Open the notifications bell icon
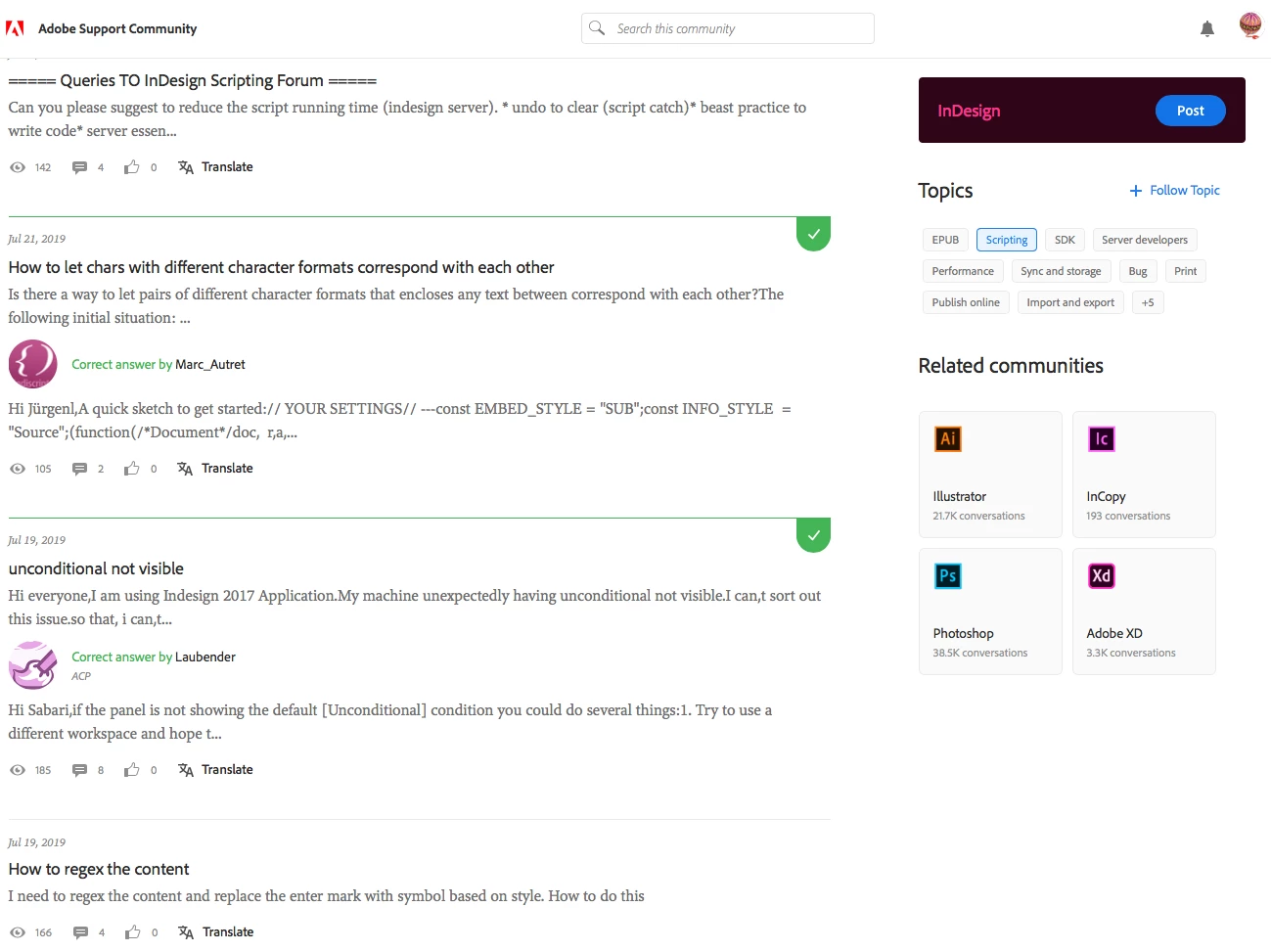 (1206, 28)
